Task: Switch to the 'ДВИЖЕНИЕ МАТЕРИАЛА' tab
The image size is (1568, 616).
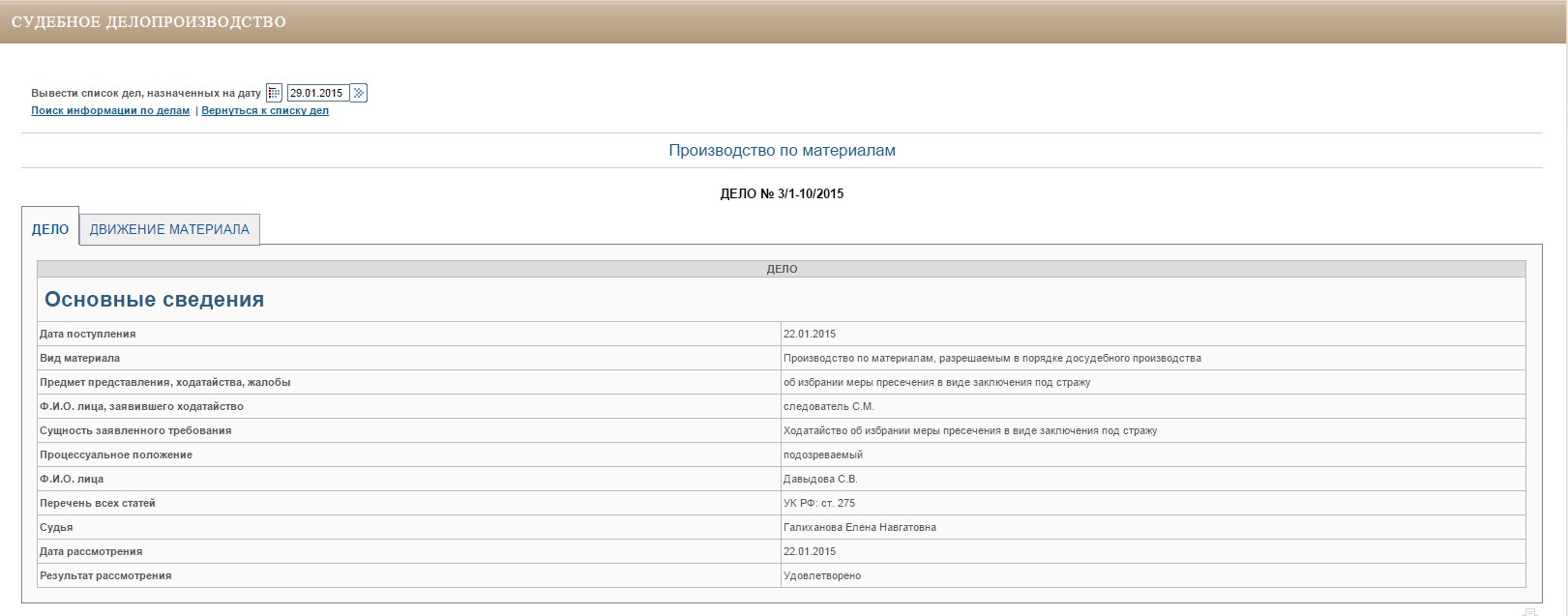Action: click(x=169, y=229)
